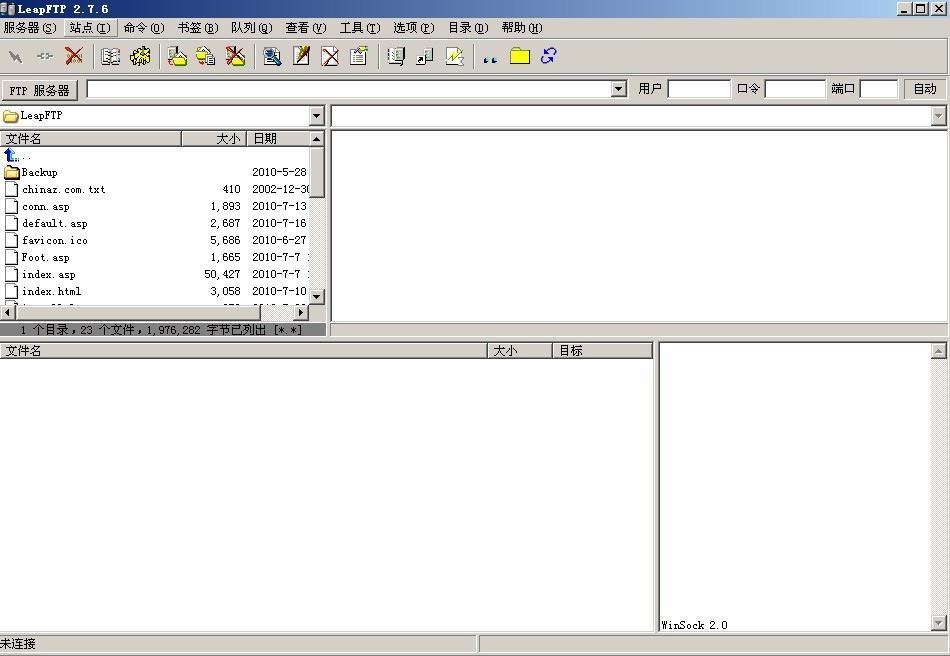The image size is (950, 656).
Task: Click the FTP 服务器 button
Action: pos(40,90)
